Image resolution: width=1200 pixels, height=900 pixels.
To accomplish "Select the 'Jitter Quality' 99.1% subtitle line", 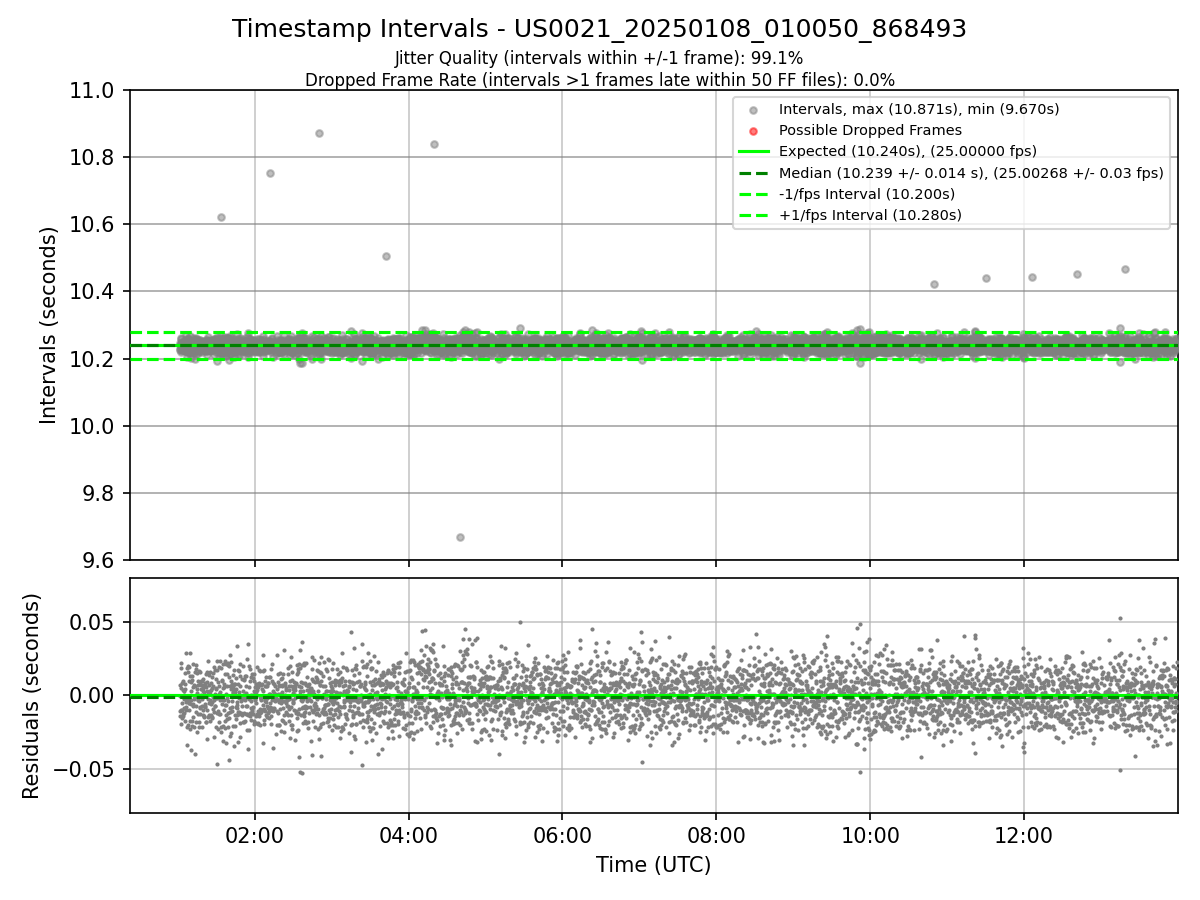I will [599, 58].
